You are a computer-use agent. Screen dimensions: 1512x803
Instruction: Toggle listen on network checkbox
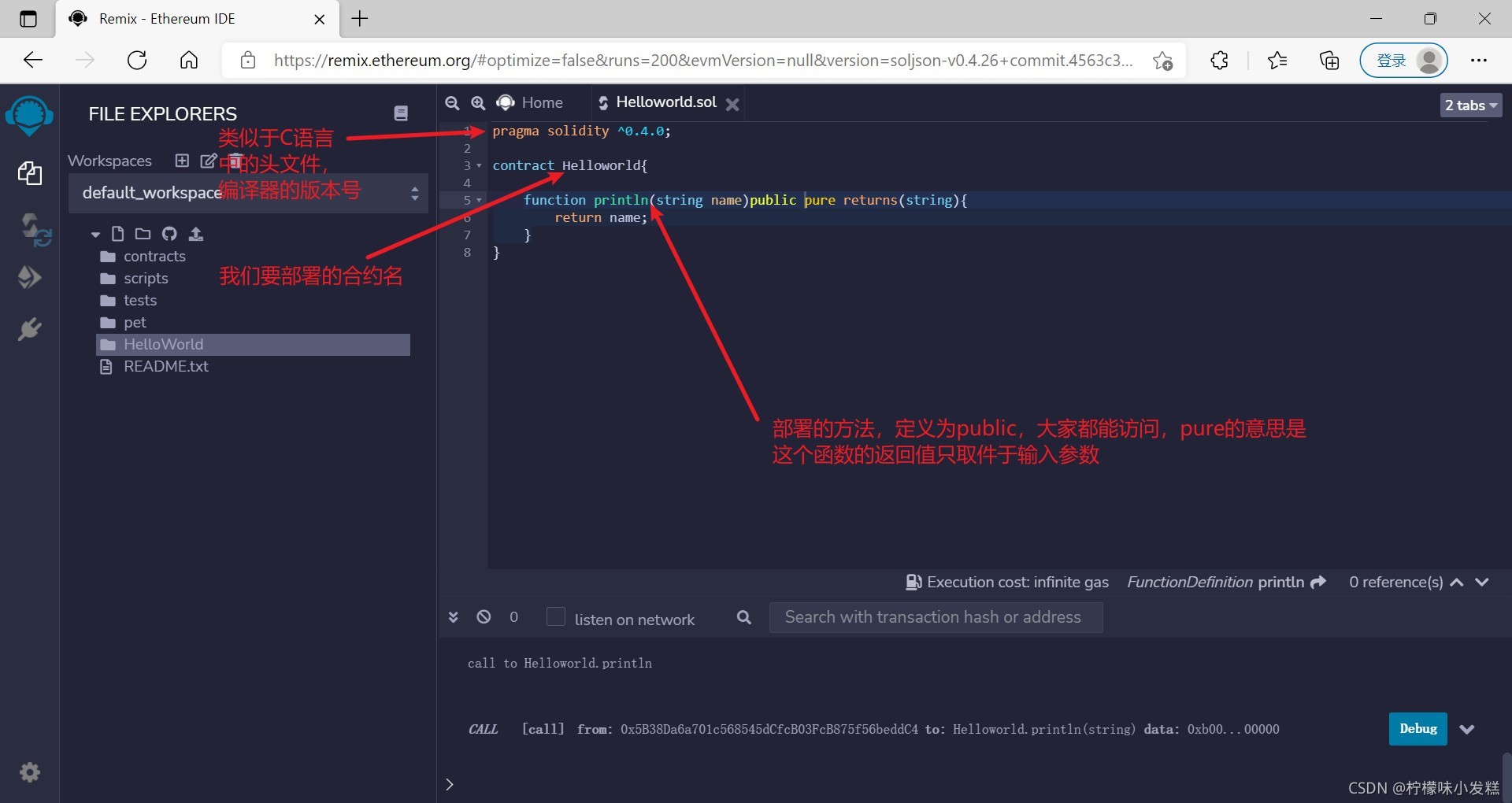556,616
